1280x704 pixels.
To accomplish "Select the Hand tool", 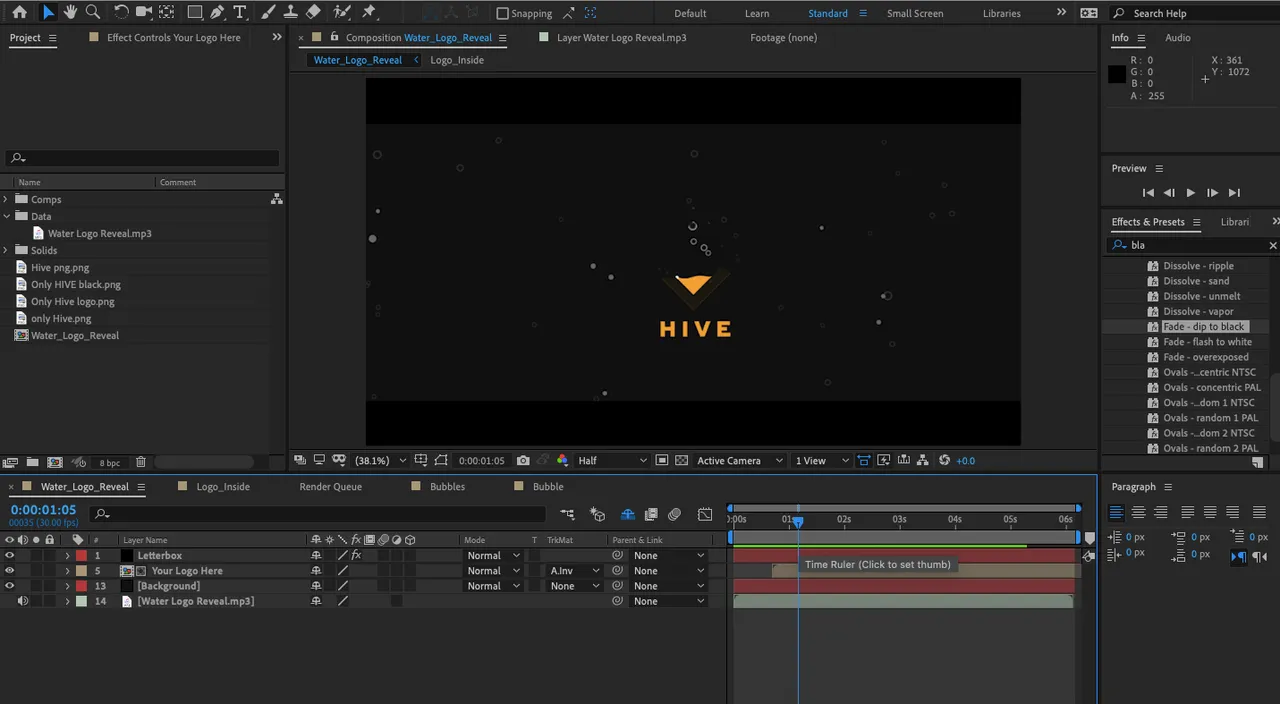I will pyautogui.click(x=70, y=12).
